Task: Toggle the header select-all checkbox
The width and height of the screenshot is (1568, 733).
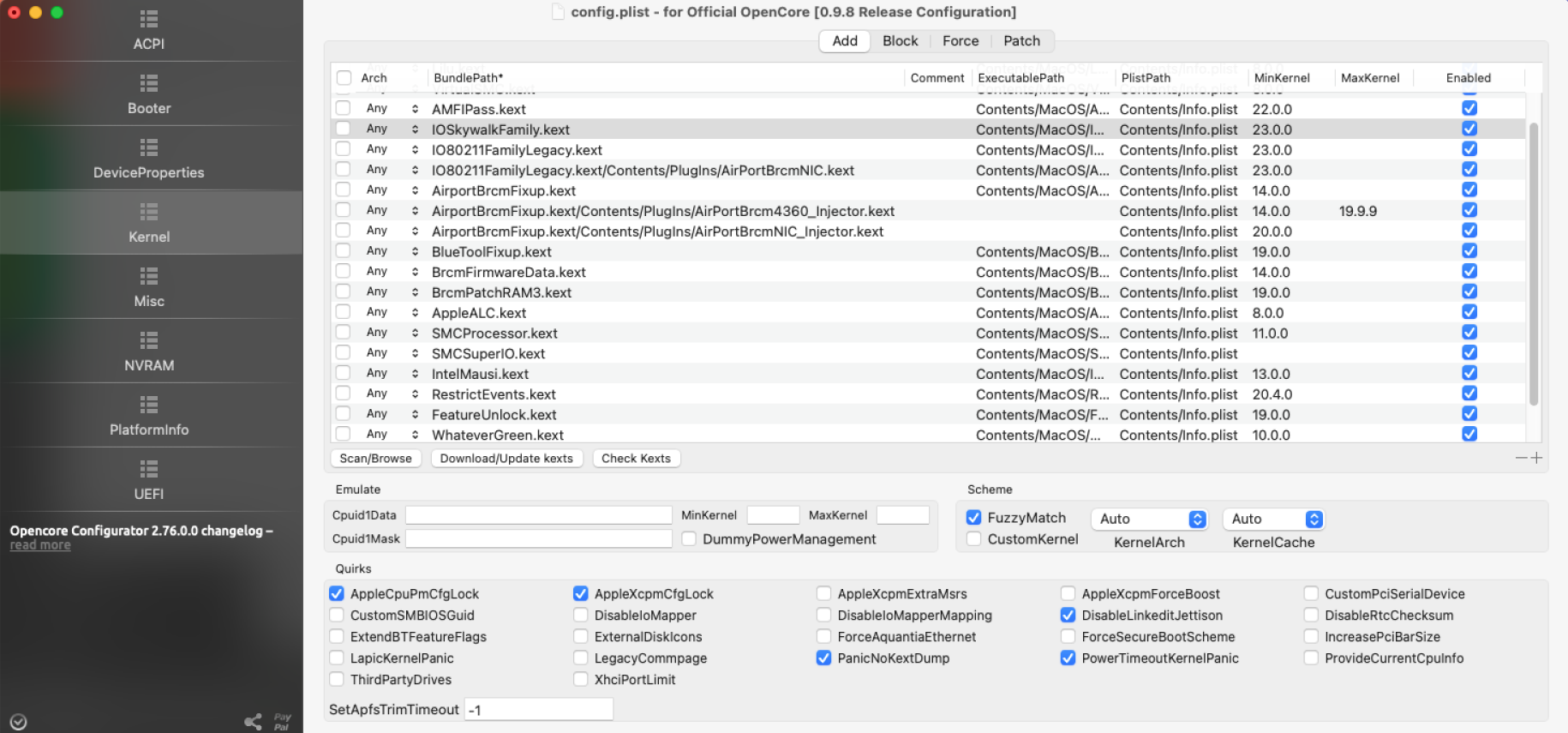Action: pos(344,78)
